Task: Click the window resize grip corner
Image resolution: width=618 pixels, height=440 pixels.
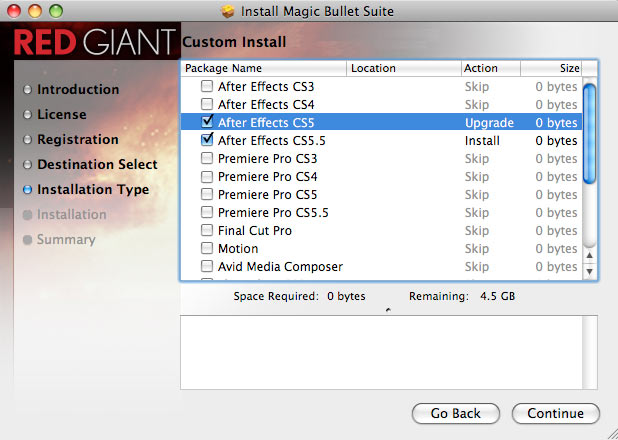Action: click(612, 434)
